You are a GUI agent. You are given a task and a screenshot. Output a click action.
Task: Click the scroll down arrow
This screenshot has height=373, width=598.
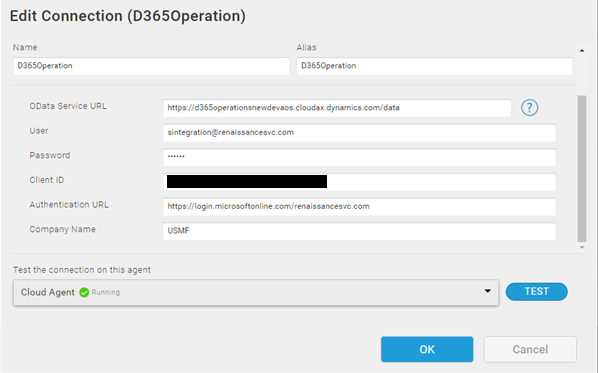(x=582, y=247)
